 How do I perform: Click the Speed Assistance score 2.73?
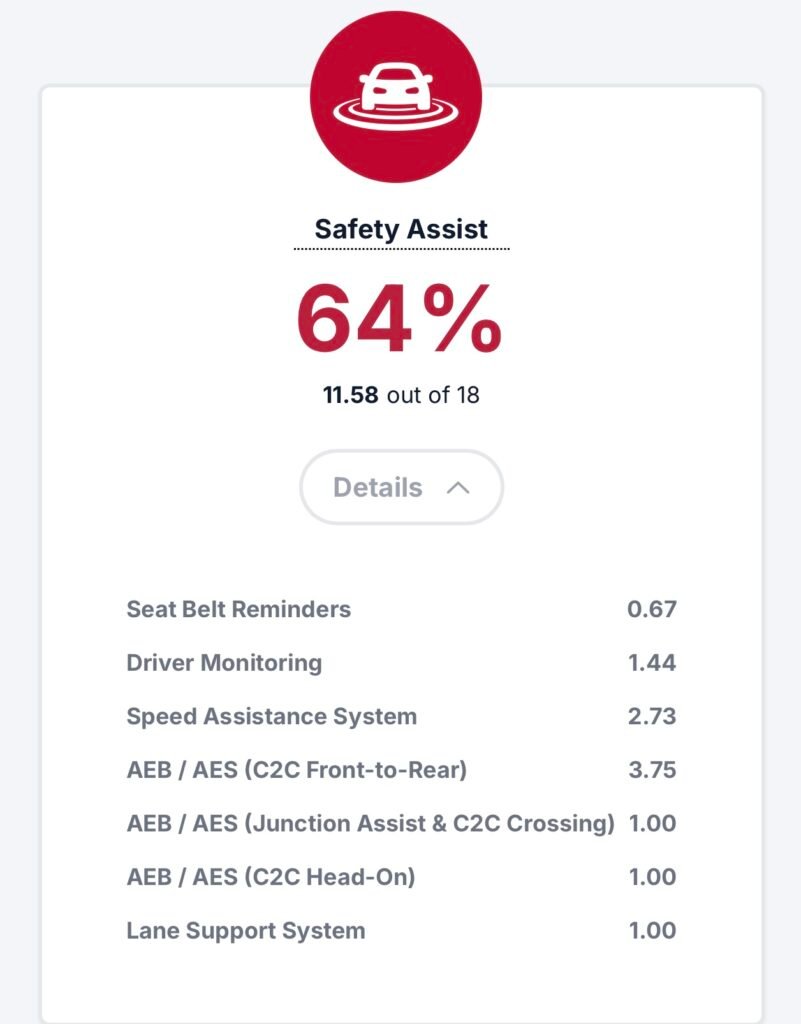652,716
